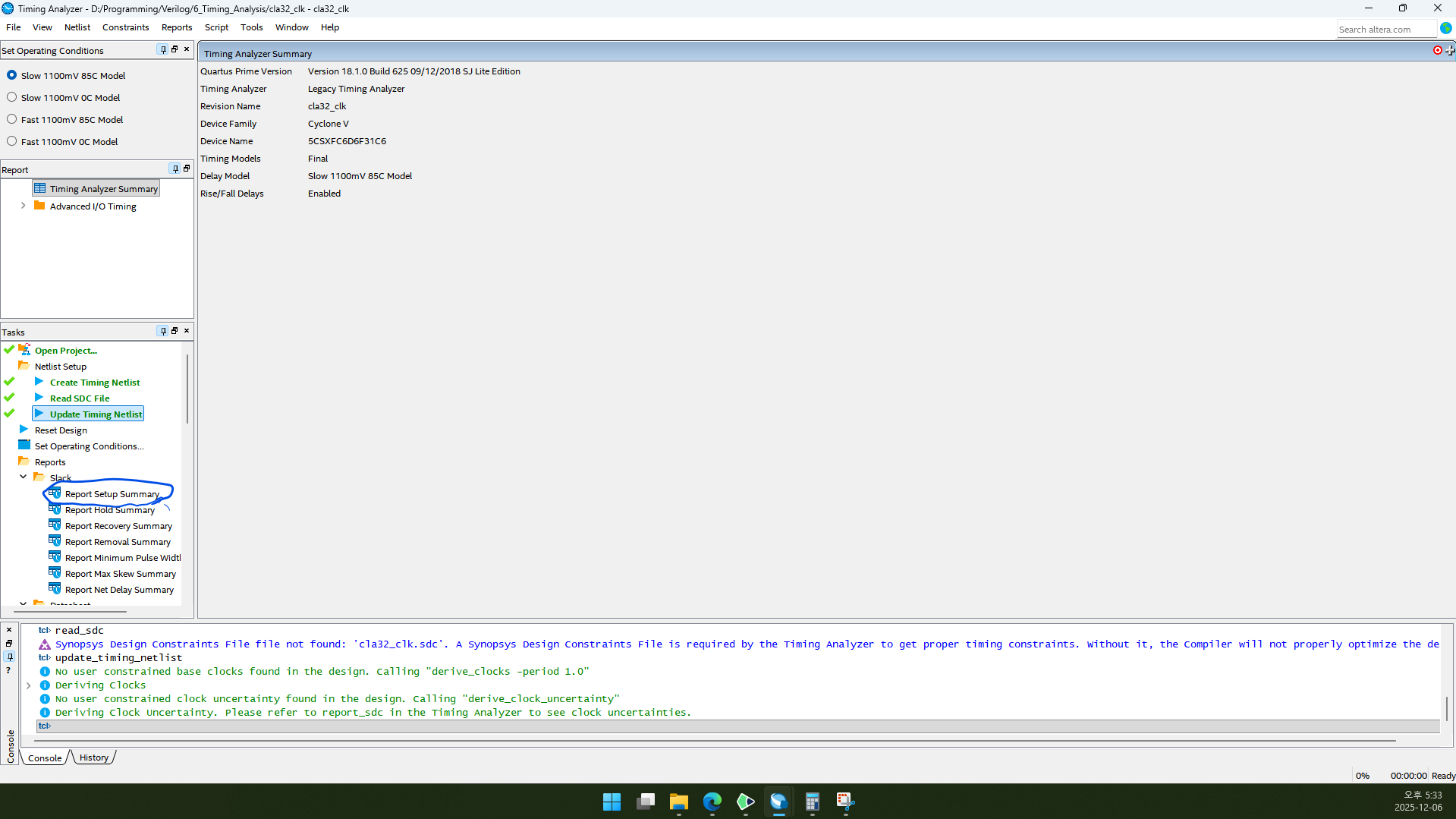This screenshot has width=1456, height=819.
Task: Click the Report Hold Summary report icon
Action: coord(55,509)
